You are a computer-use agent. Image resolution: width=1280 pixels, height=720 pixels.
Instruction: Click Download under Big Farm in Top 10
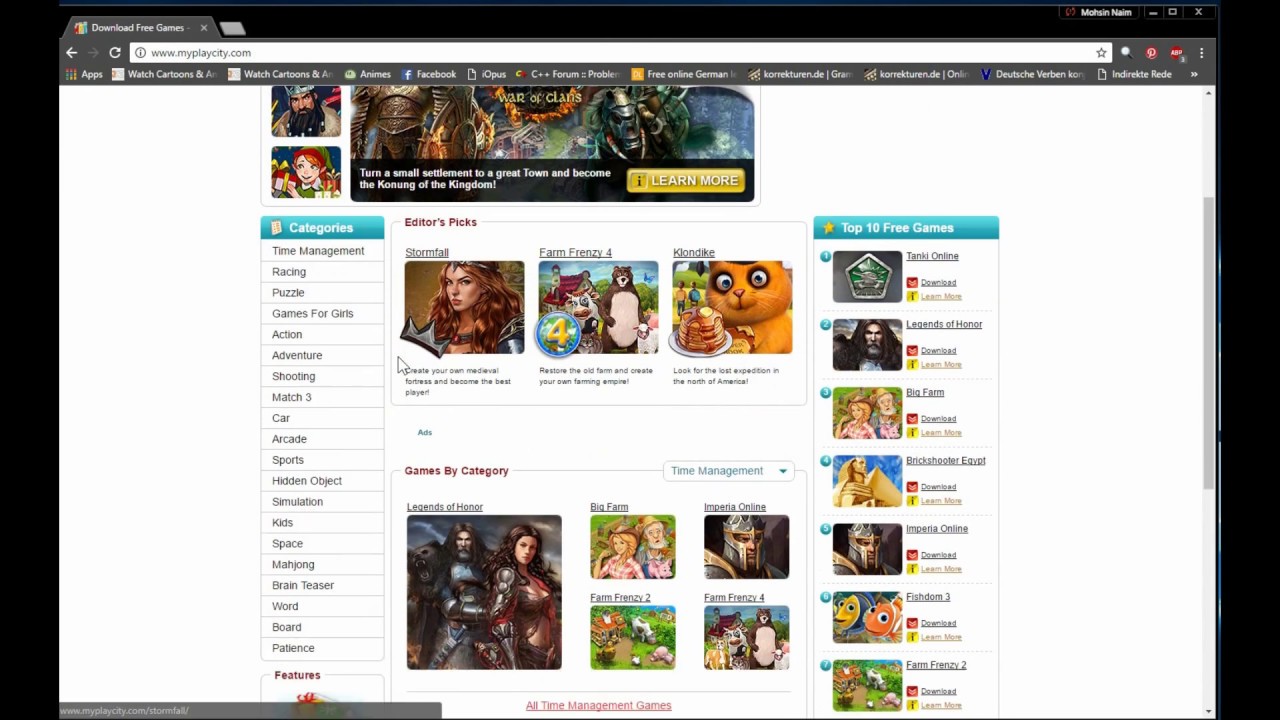938,419
